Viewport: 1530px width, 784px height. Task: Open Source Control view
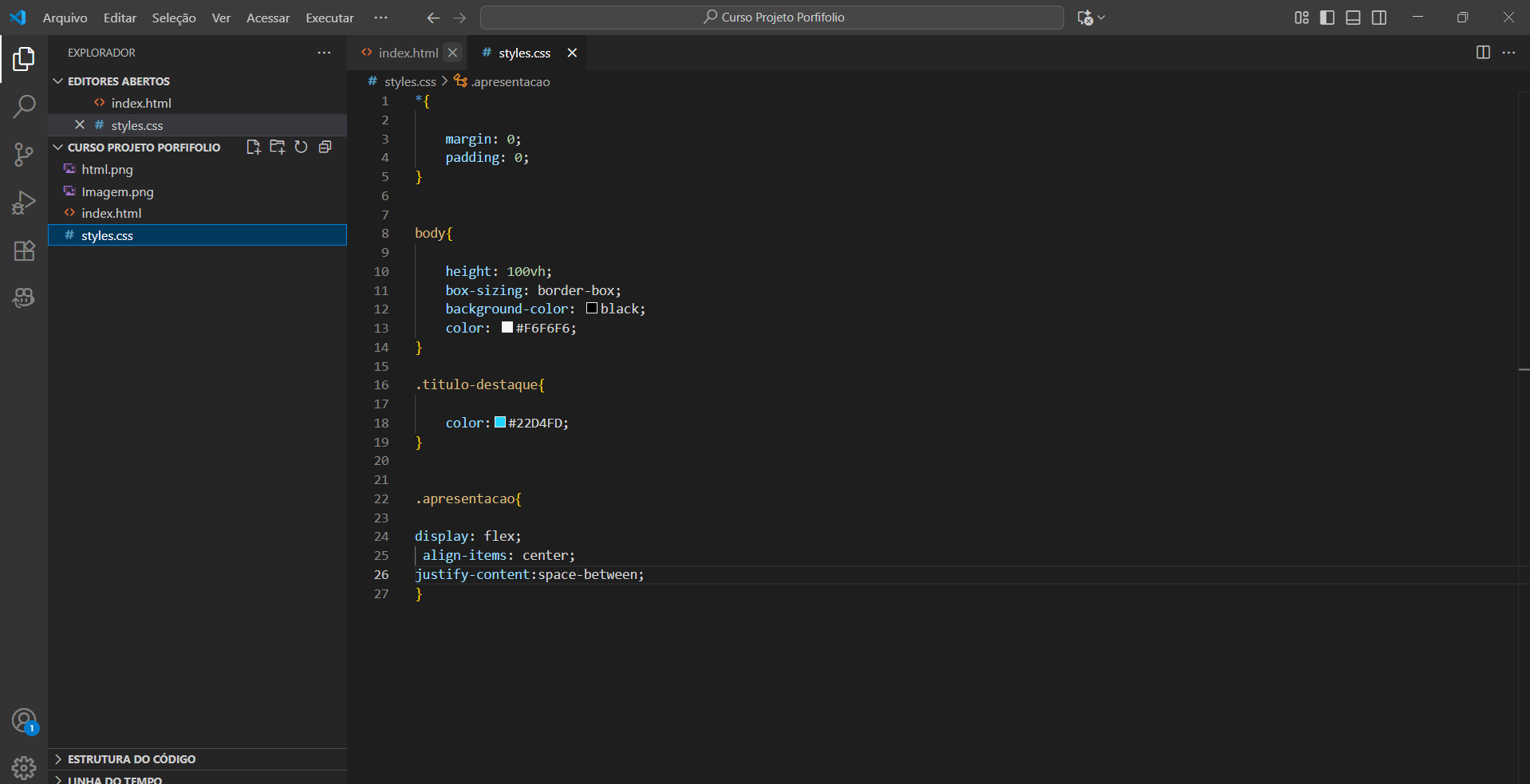click(24, 155)
